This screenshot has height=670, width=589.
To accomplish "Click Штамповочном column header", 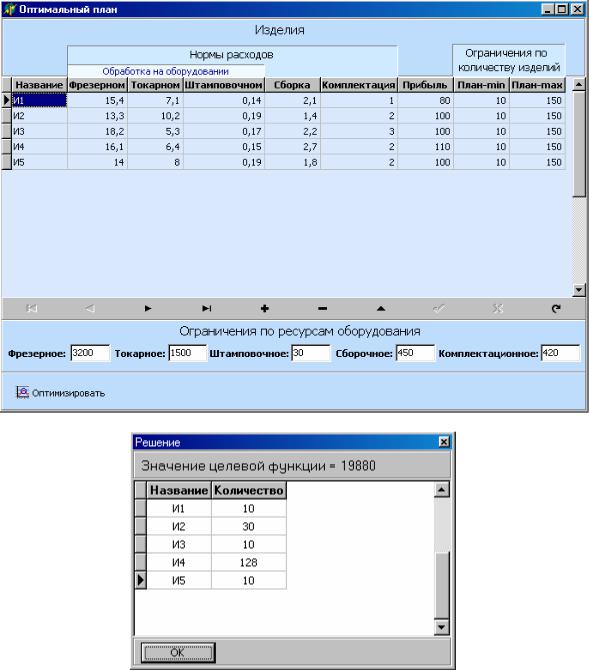I will (x=224, y=85).
